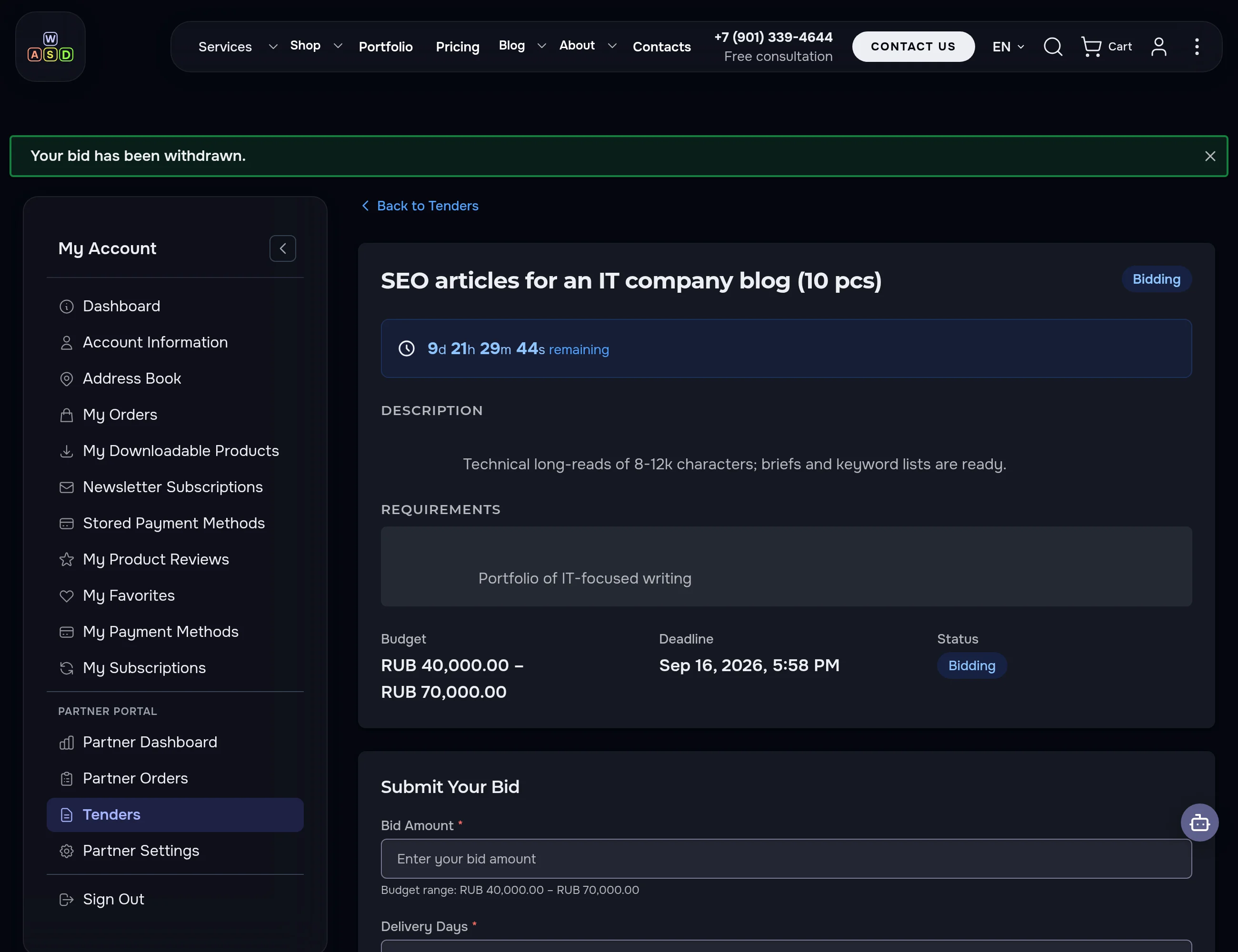
Task: Expand the Services dropdown chevron
Action: [x=273, y=47]
